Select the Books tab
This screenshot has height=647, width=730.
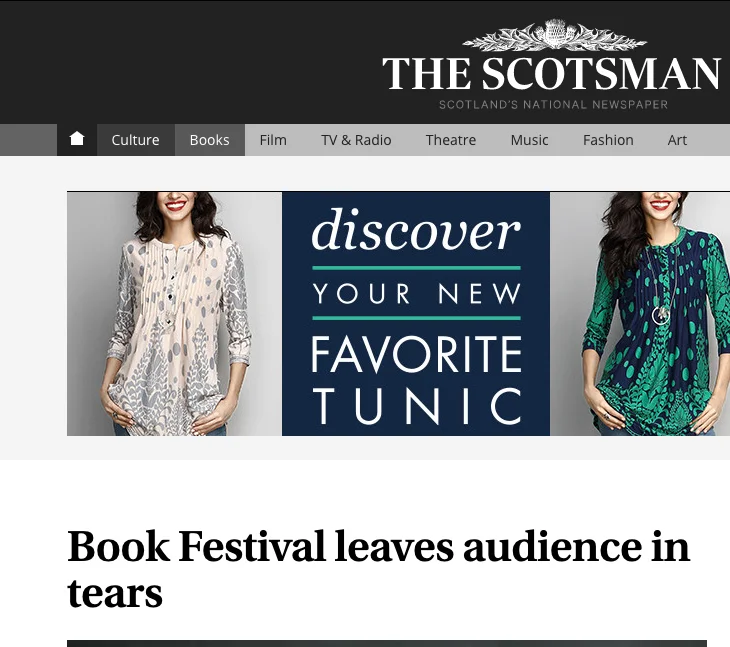[x=210, y=140]
